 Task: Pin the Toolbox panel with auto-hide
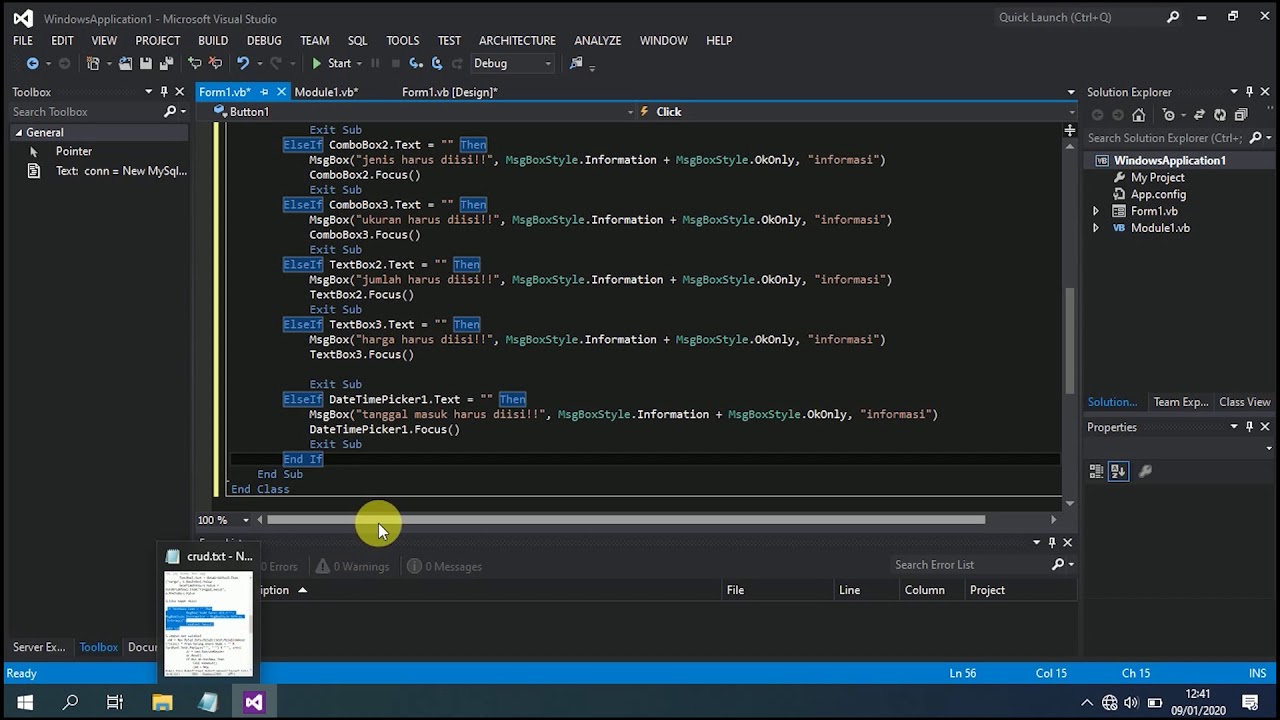(x=164, y=92)
